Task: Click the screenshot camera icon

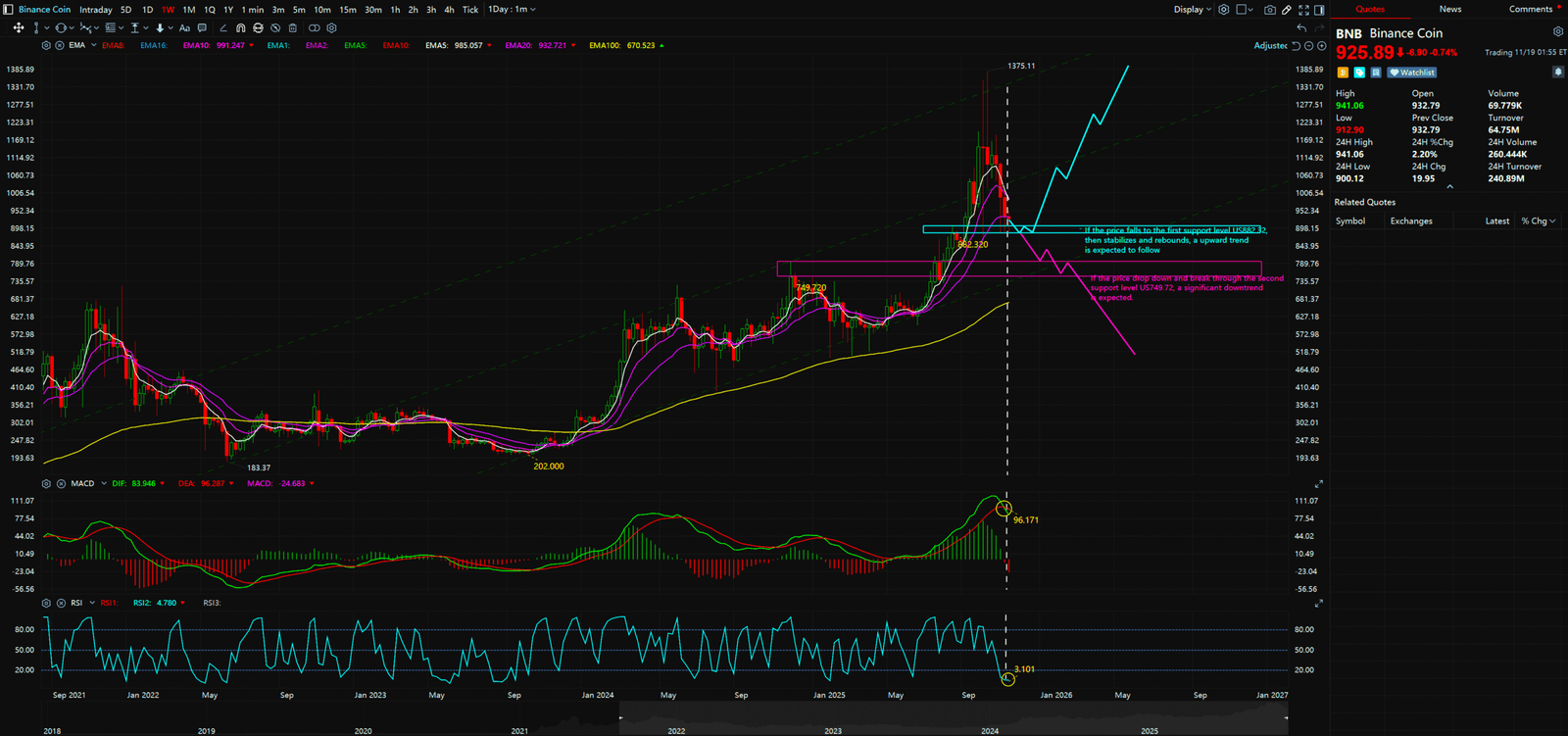Action: 1270,10
